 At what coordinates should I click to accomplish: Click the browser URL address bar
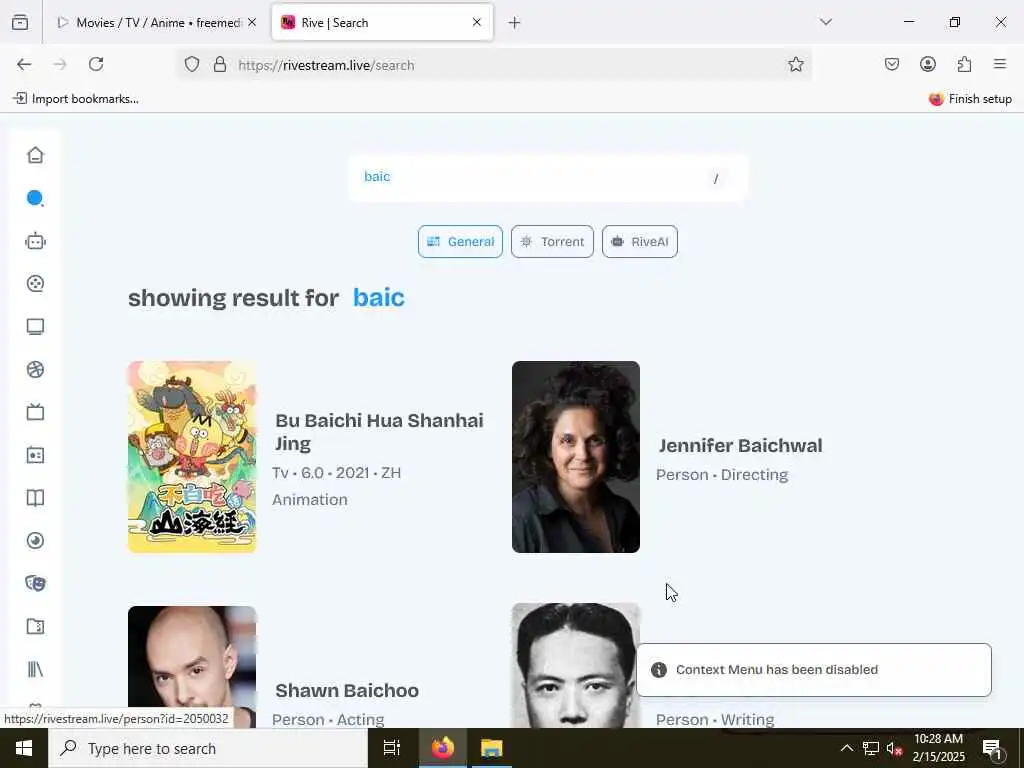496,65
